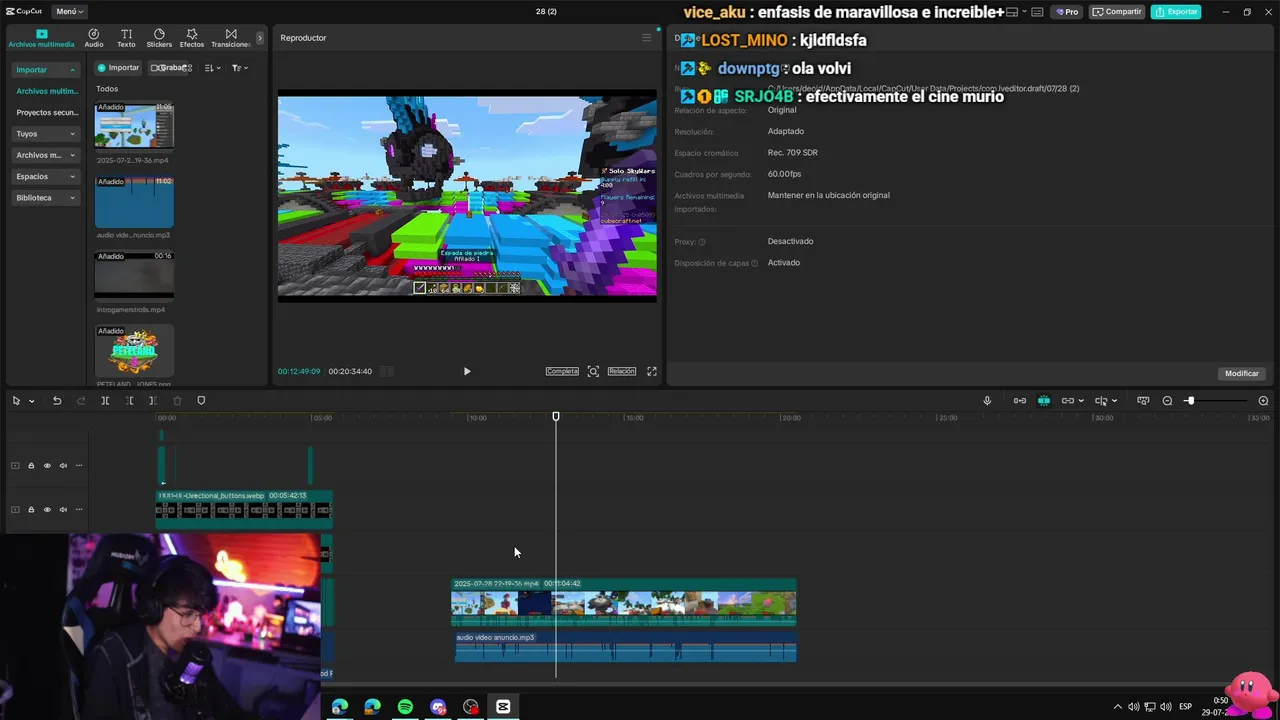Viewport: 1280px width, 720px height.
Task: Adjust the timeline zoom slider
Action: 1216,401
